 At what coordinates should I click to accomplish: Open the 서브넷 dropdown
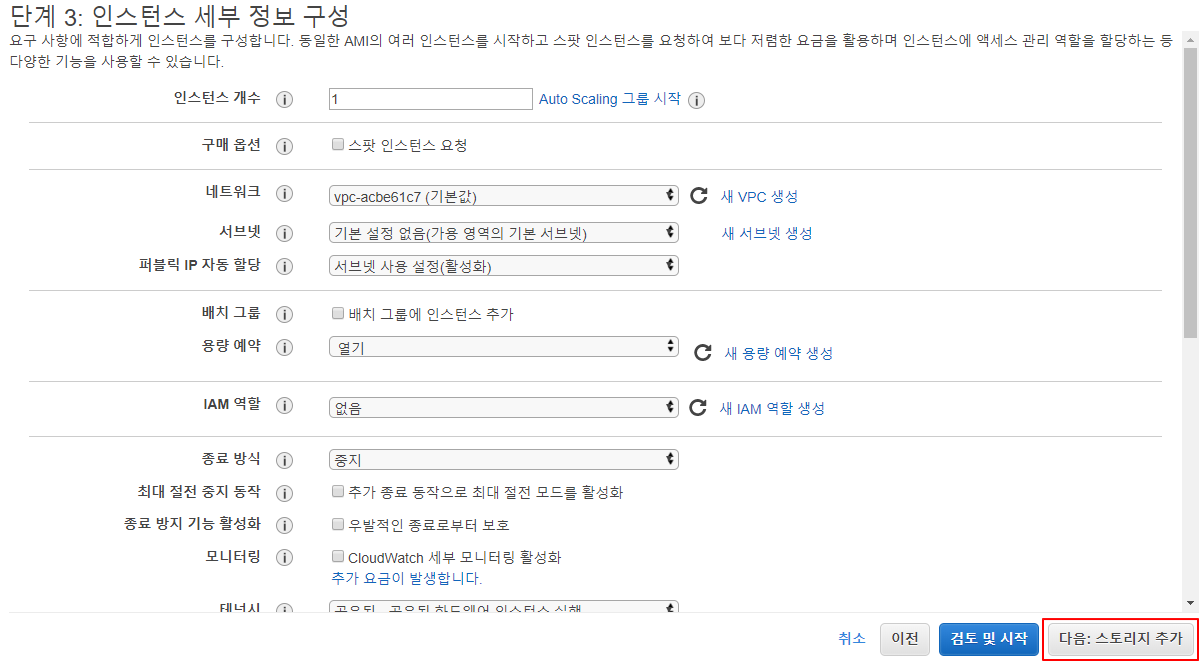point(504,233)
